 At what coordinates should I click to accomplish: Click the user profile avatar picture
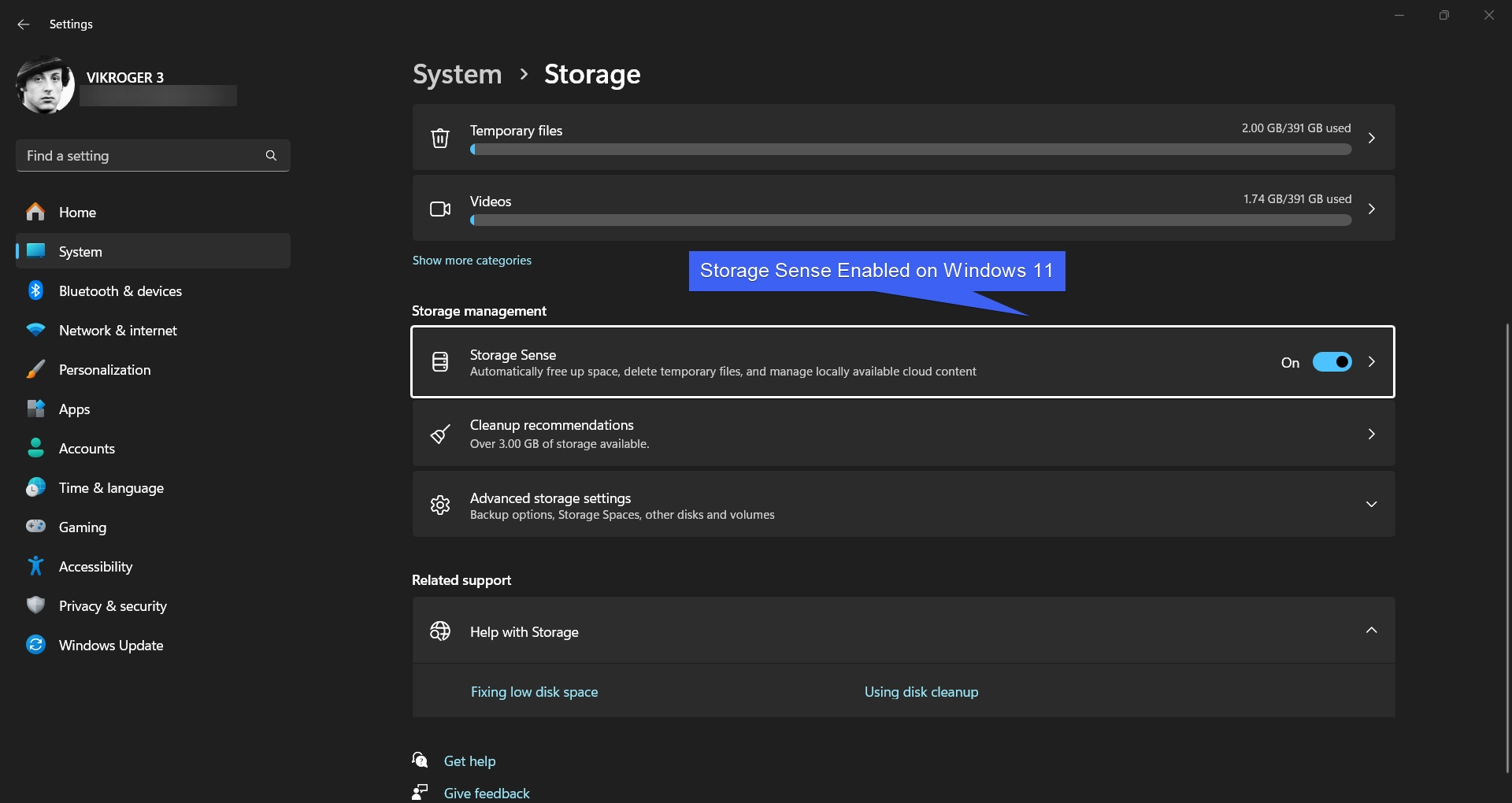click(x=45, y=85)
